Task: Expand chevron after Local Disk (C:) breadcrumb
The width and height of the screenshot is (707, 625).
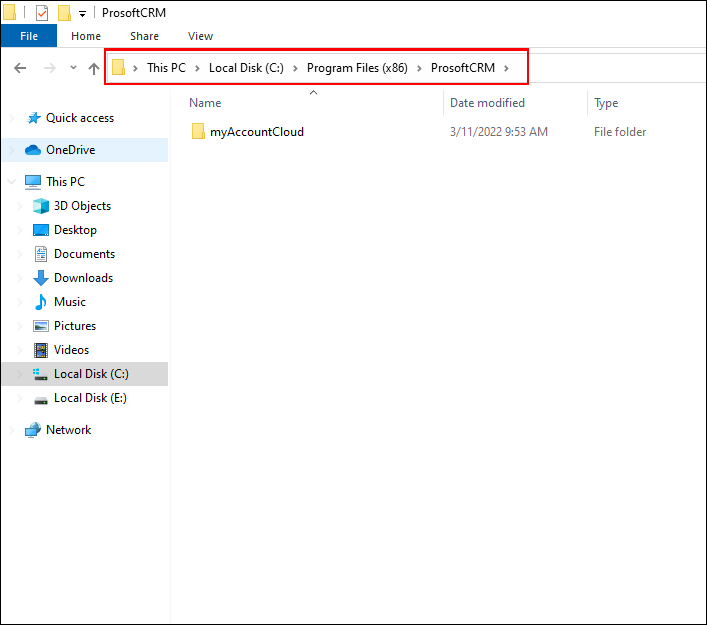Action: pos(295,68)
